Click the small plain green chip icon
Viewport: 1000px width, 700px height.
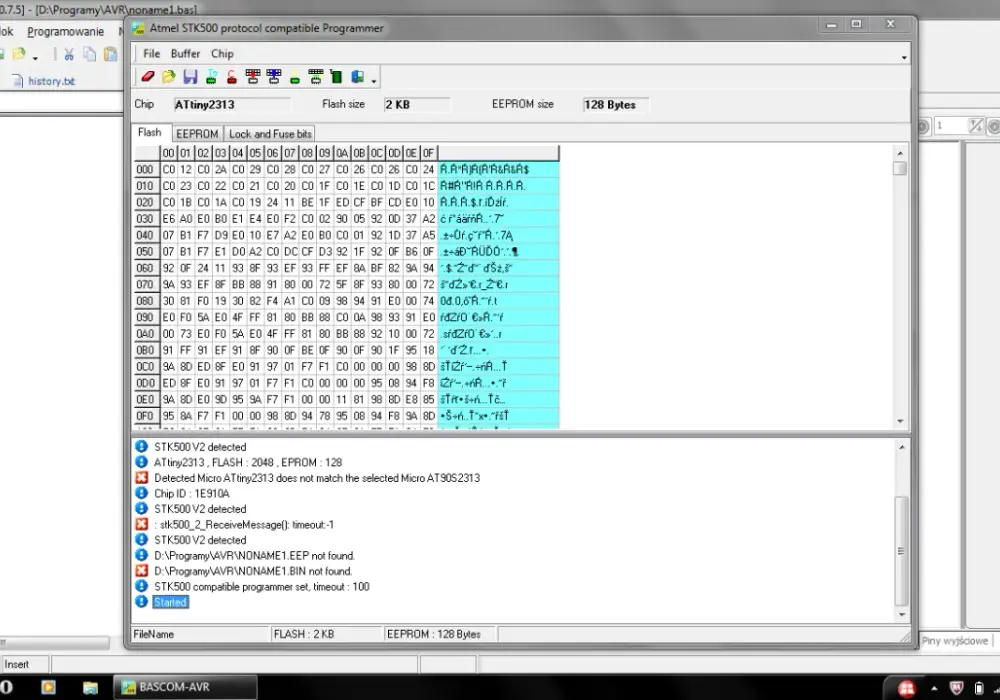295,79
